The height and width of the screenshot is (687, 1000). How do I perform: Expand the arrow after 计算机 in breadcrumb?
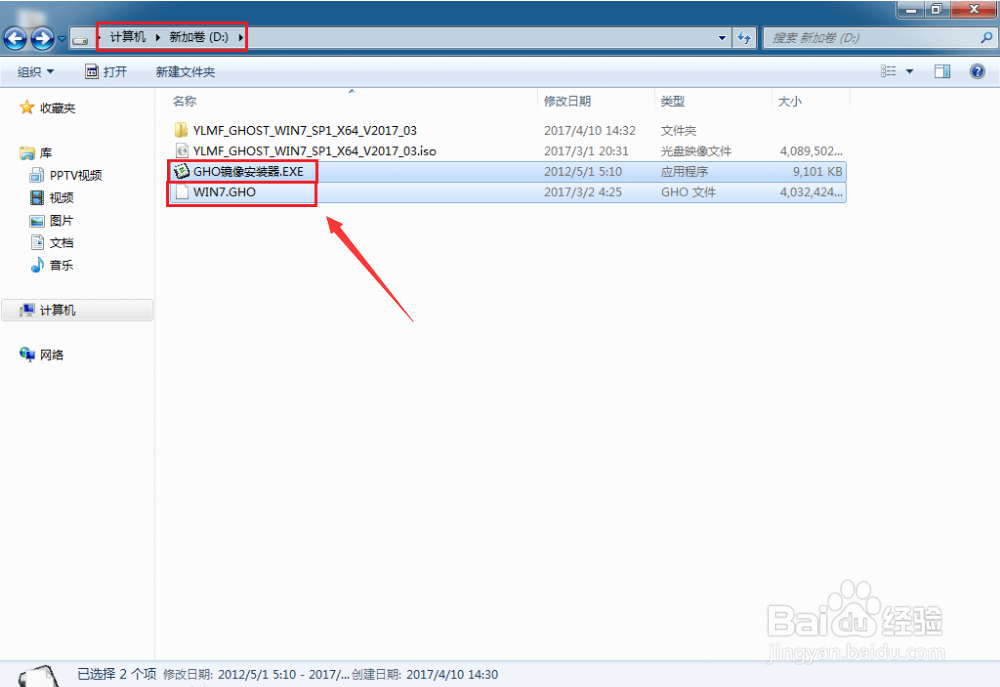[x=158, y=38]
